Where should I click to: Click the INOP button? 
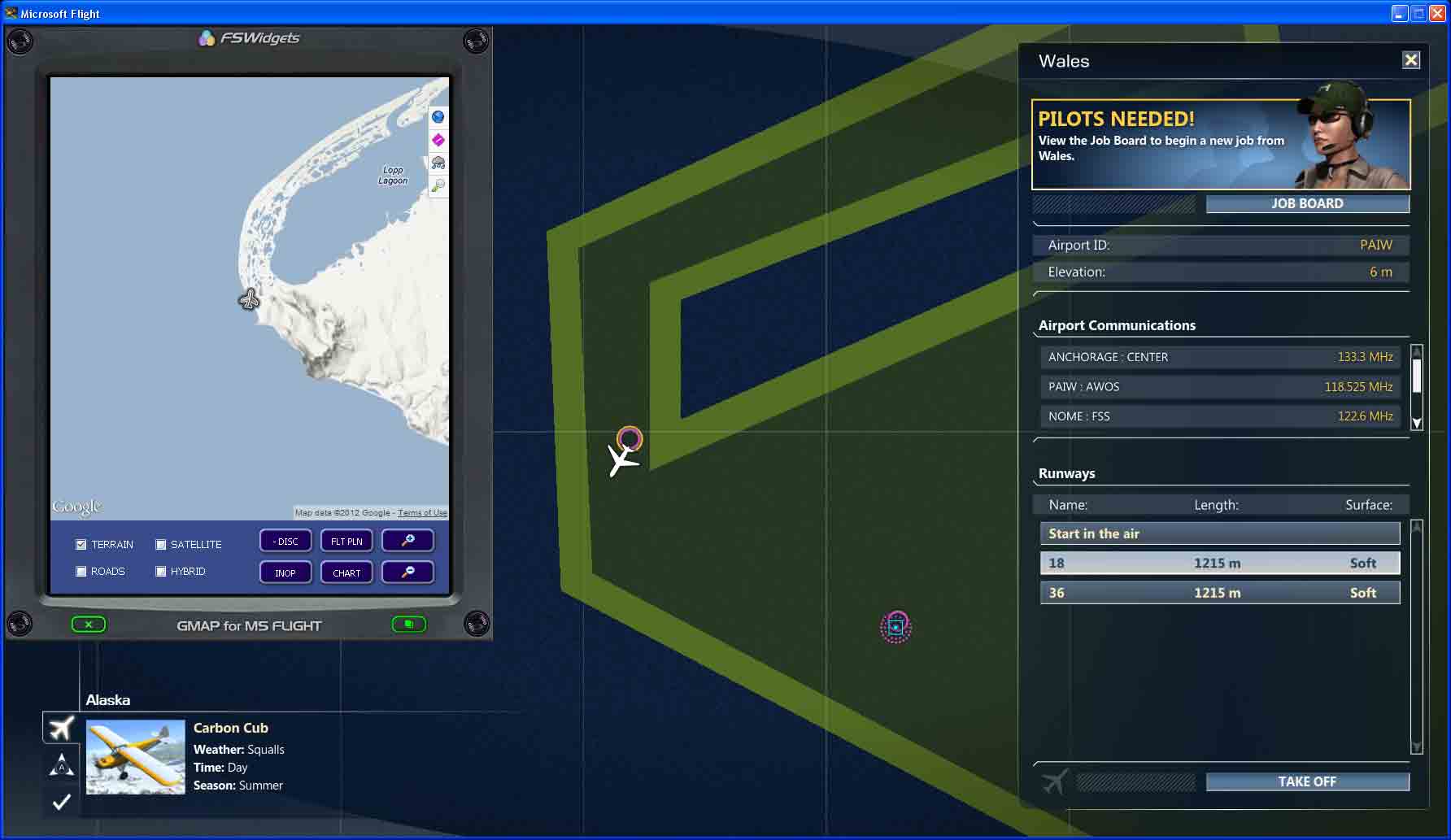tap(285, 572)
